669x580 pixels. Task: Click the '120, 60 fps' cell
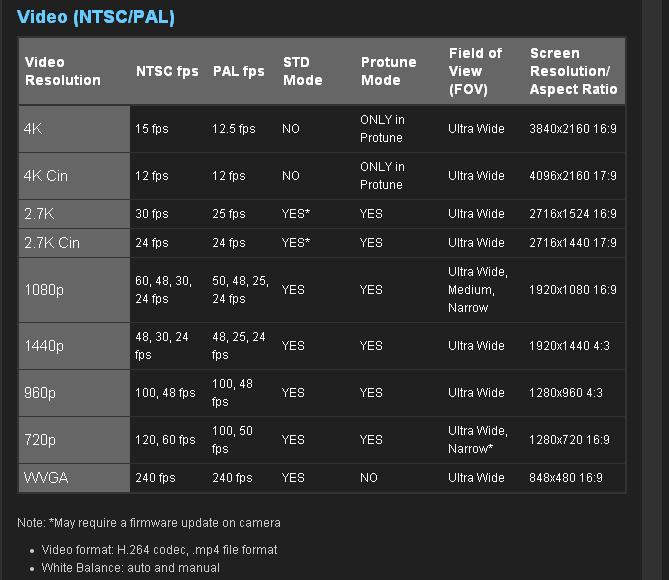coord(165,440)
